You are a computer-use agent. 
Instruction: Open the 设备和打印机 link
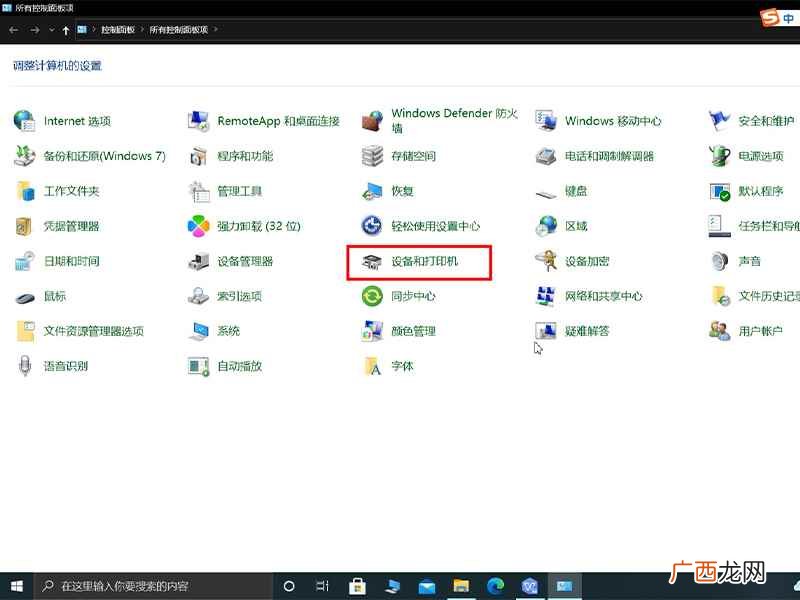tap(424, 261)
